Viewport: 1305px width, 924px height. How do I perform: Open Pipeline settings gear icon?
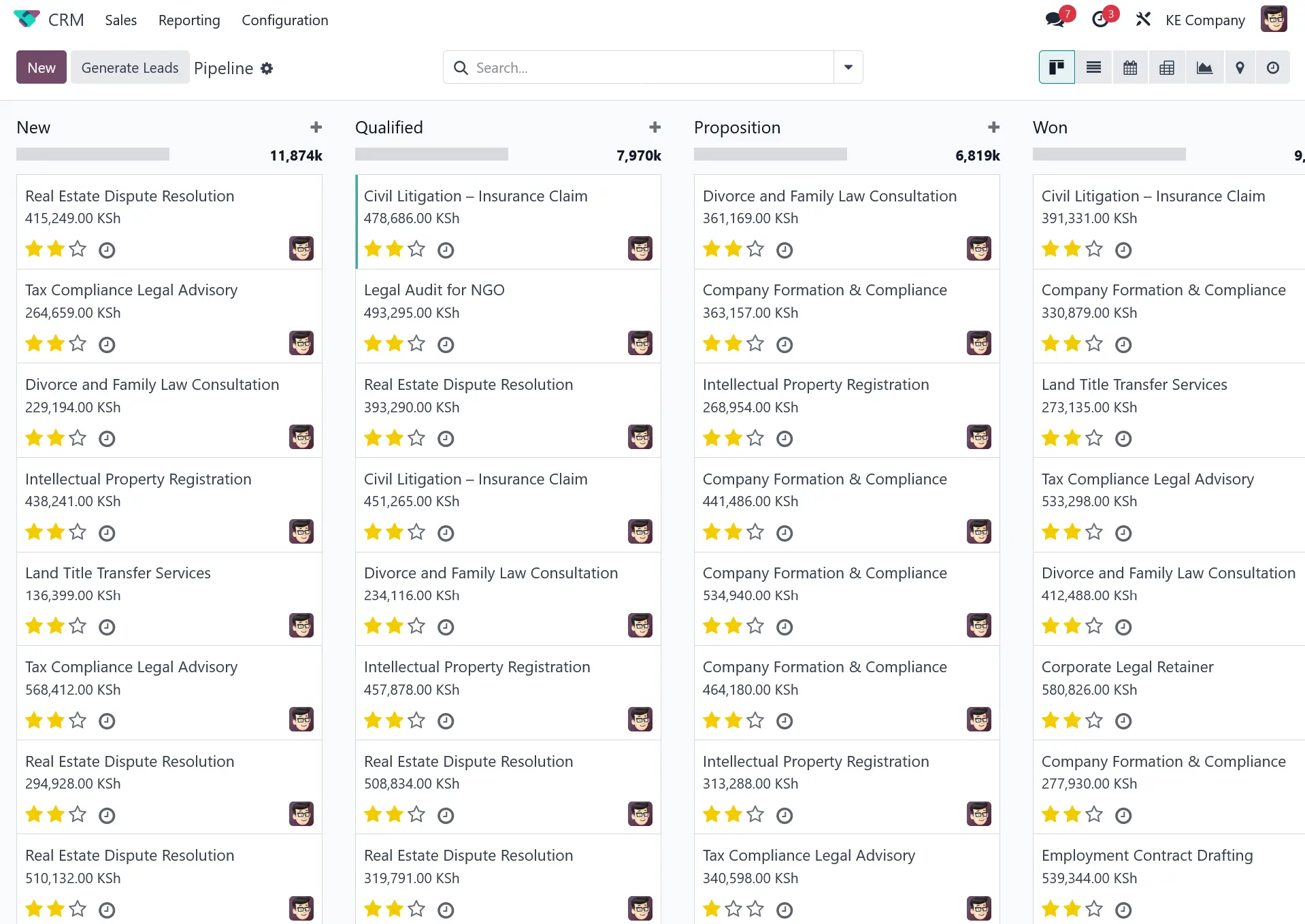click(267, 68)
